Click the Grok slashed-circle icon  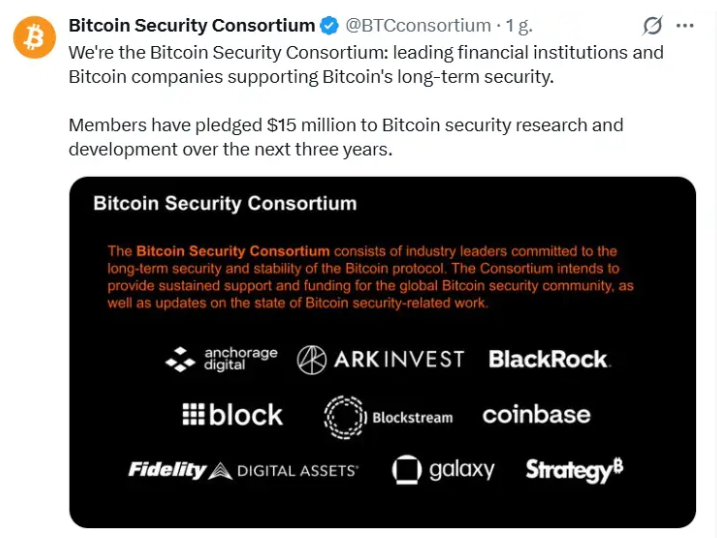coord(653,26)
